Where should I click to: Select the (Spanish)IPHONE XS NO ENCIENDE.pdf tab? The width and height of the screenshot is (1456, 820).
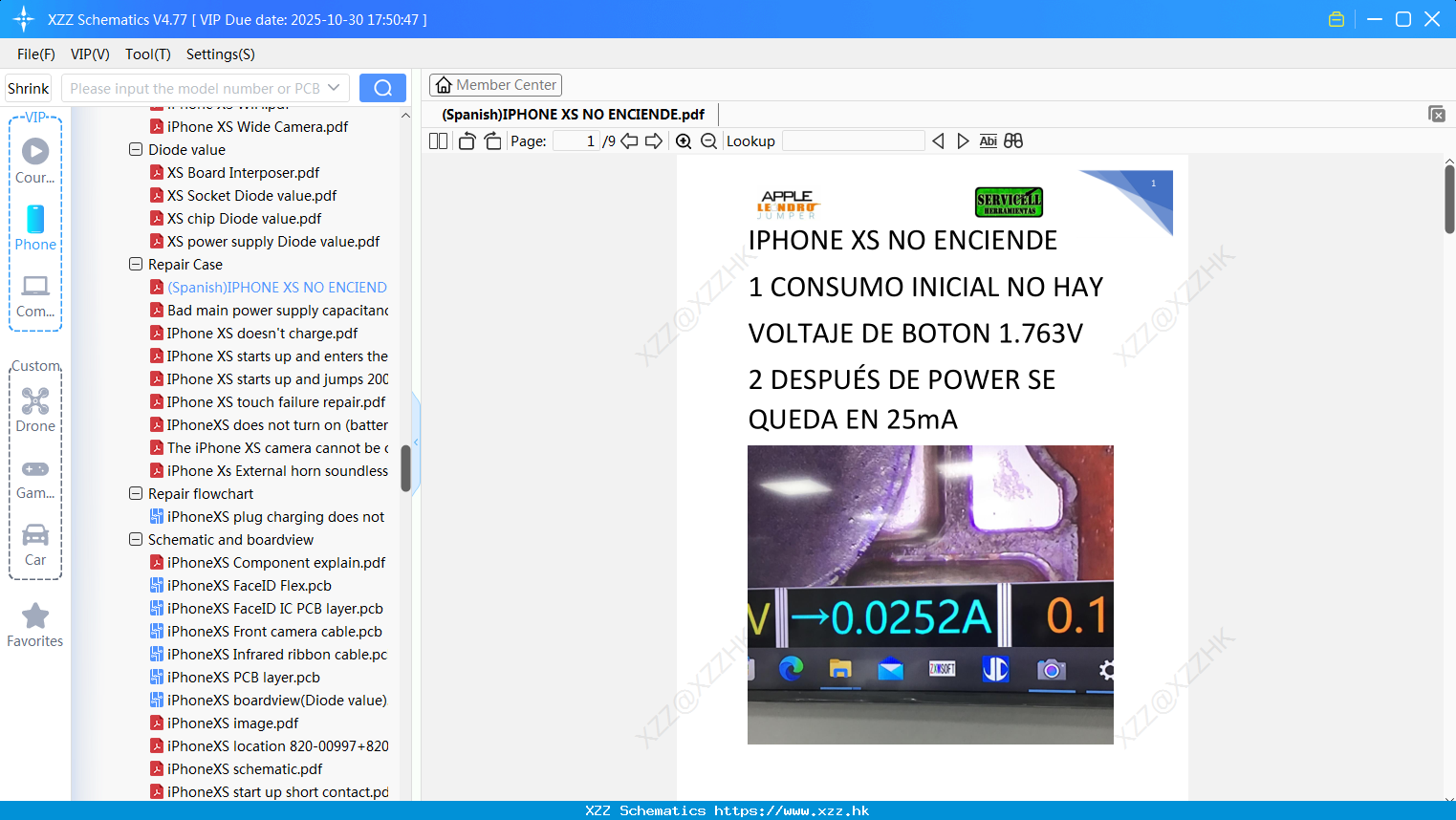[x=573, y=114]
